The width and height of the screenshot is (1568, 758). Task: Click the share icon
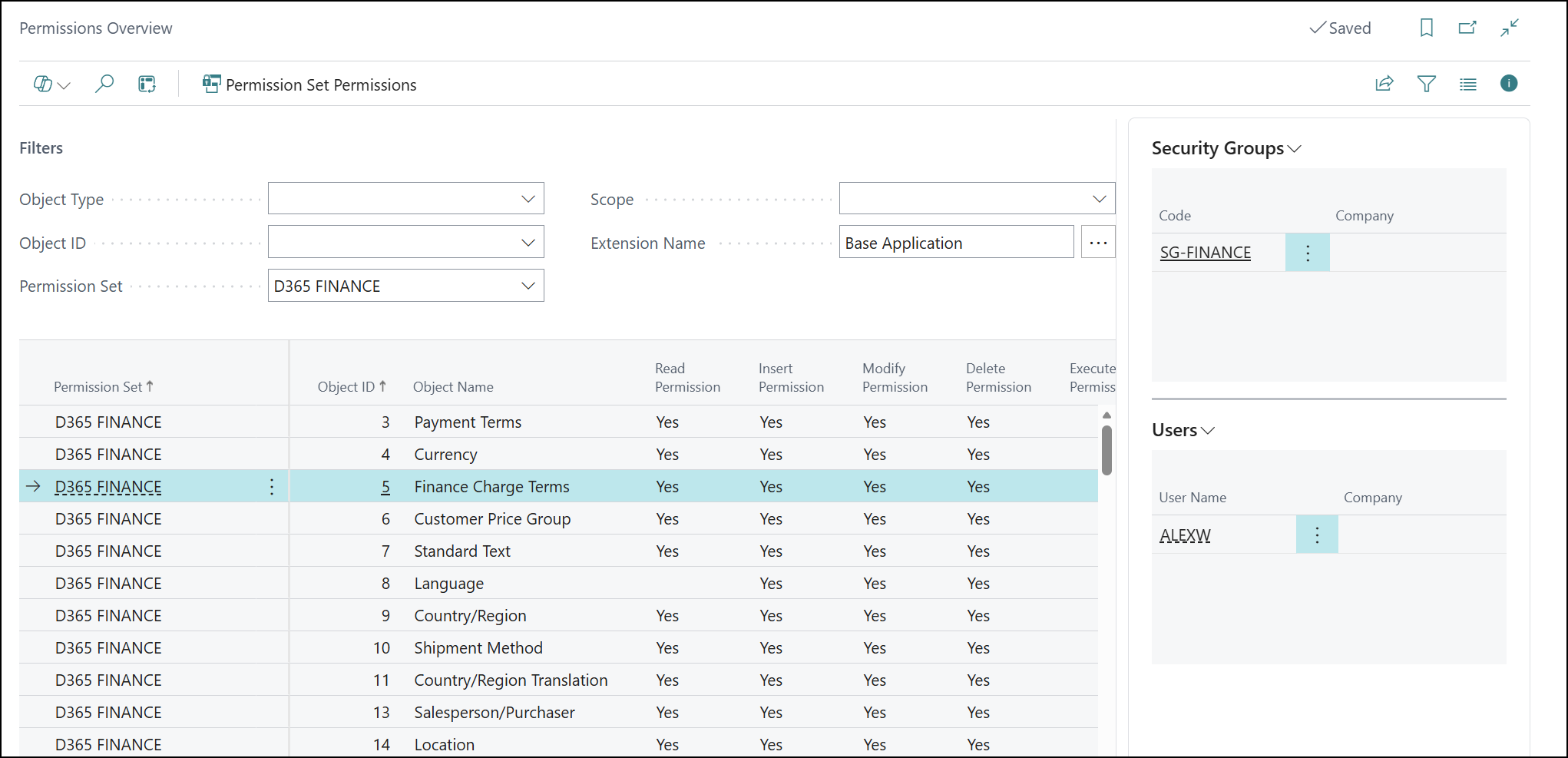click(1384, 84)
